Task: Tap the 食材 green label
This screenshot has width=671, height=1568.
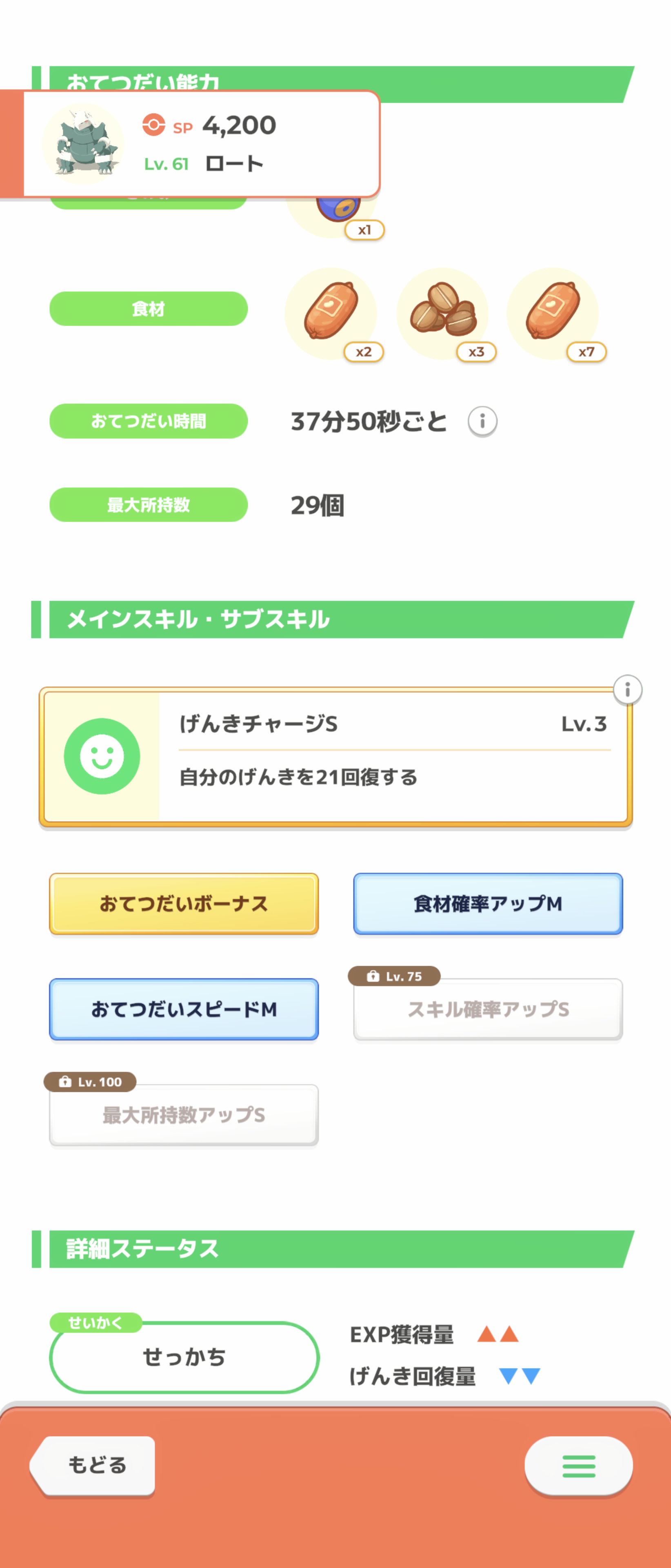Action: [149, 309]
